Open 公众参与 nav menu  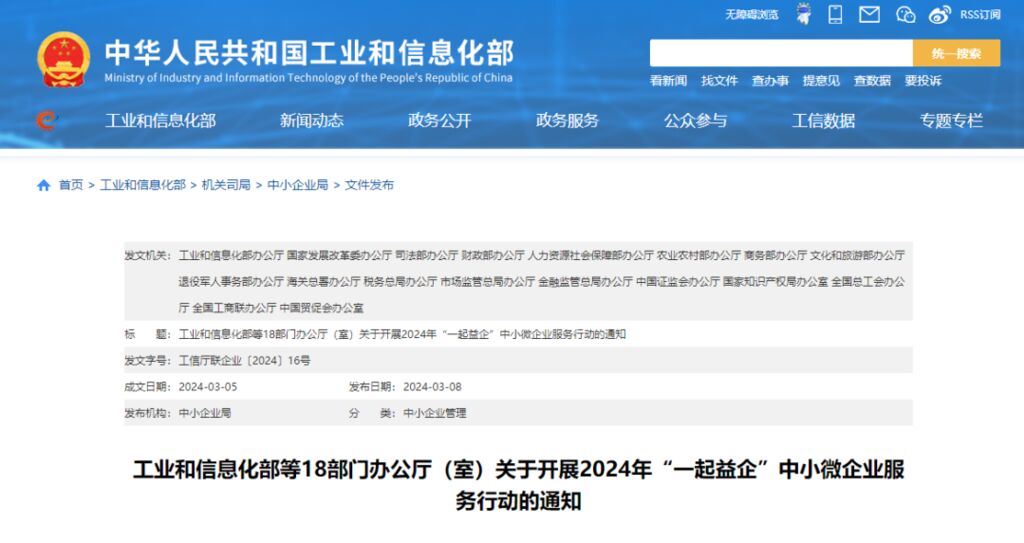tap(696, 120)
